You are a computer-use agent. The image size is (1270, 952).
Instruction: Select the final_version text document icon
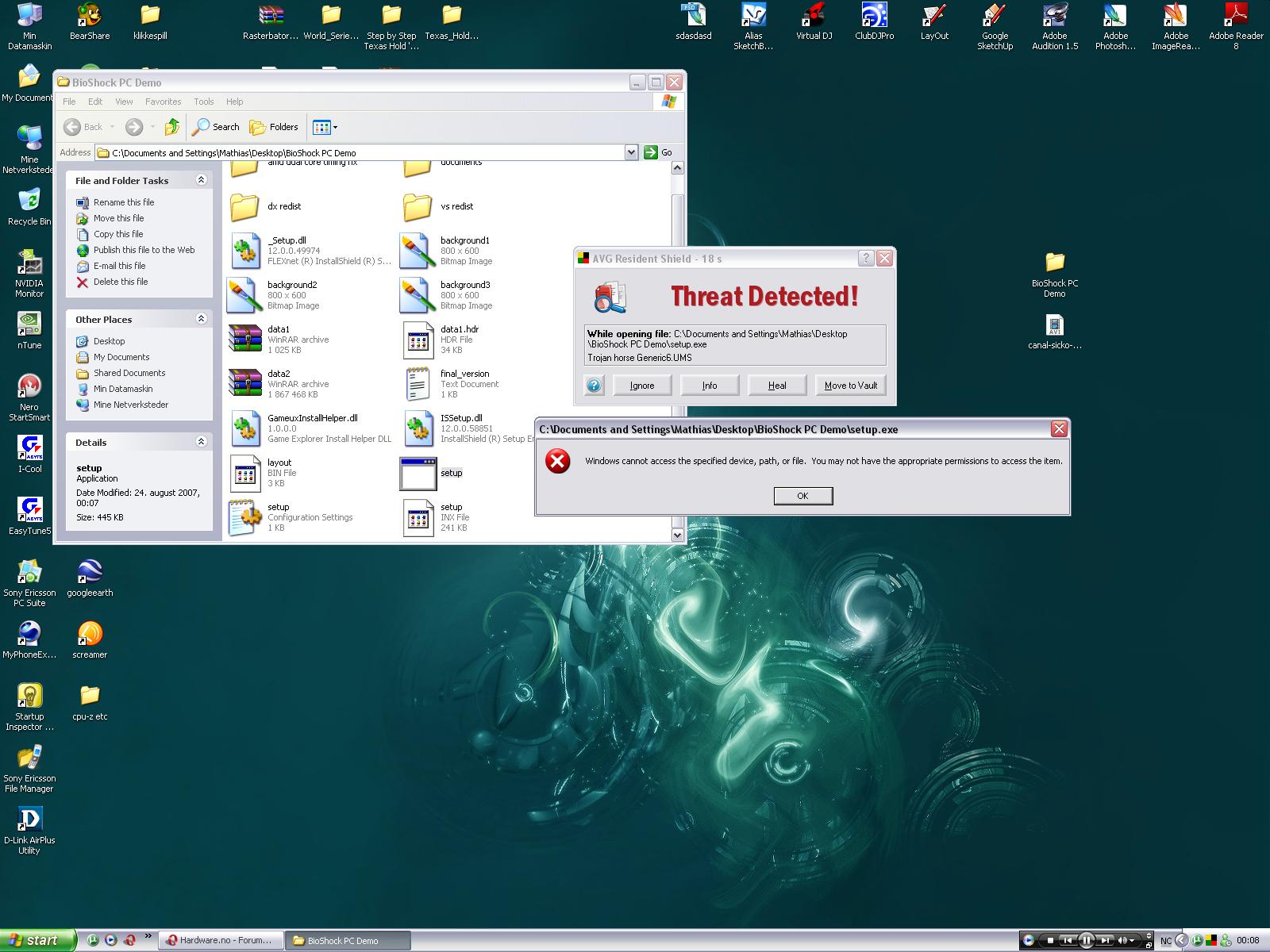pyautogui.click(x=418, y=383)
